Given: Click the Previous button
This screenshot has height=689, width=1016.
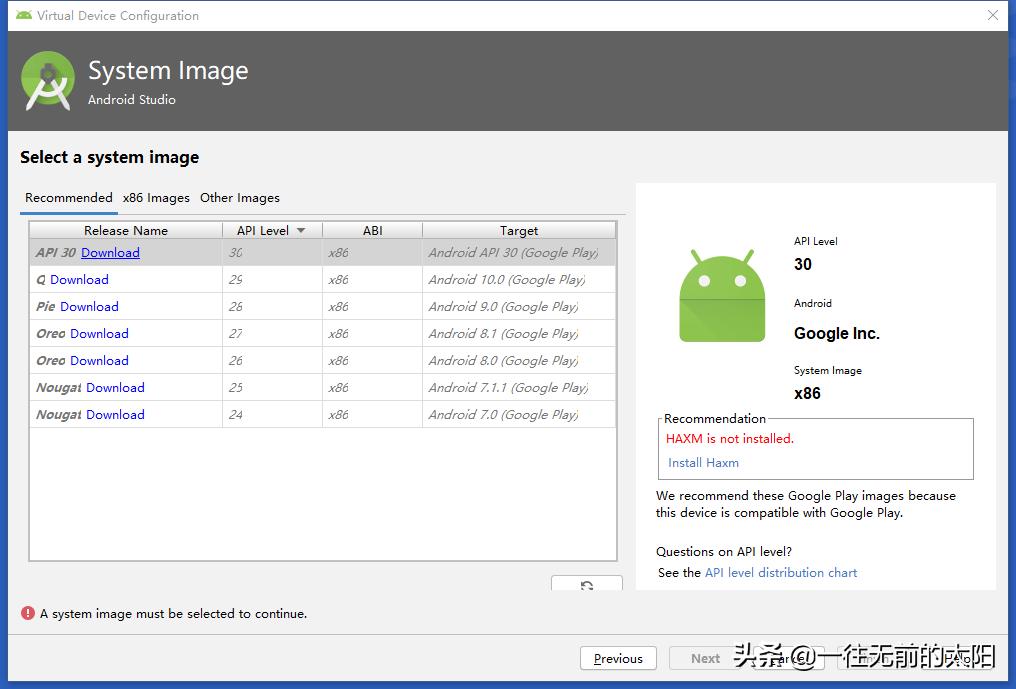Looking at the screenshot, I should (x=618, y=658).
